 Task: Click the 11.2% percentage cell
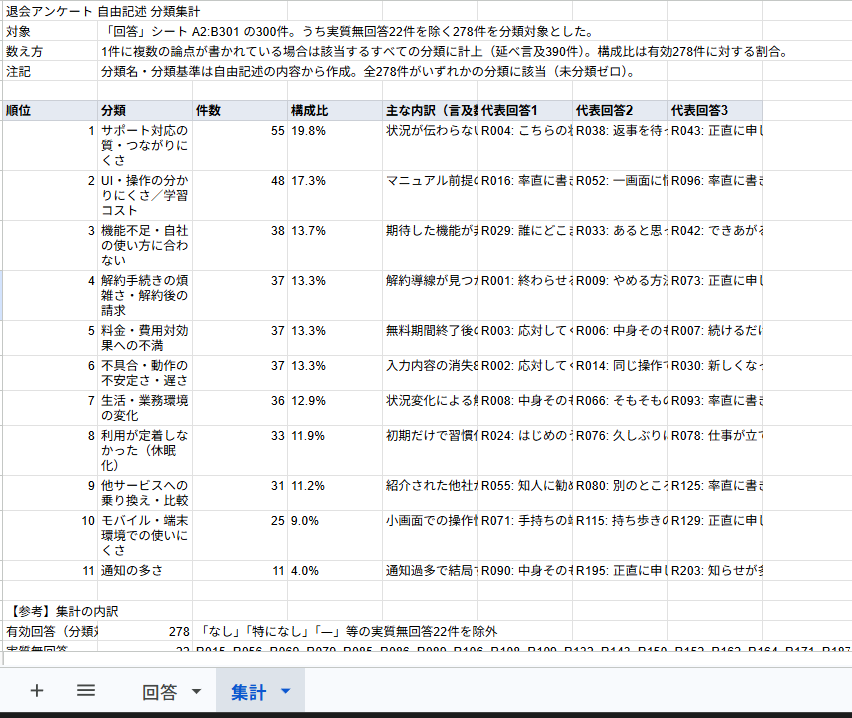335,492
